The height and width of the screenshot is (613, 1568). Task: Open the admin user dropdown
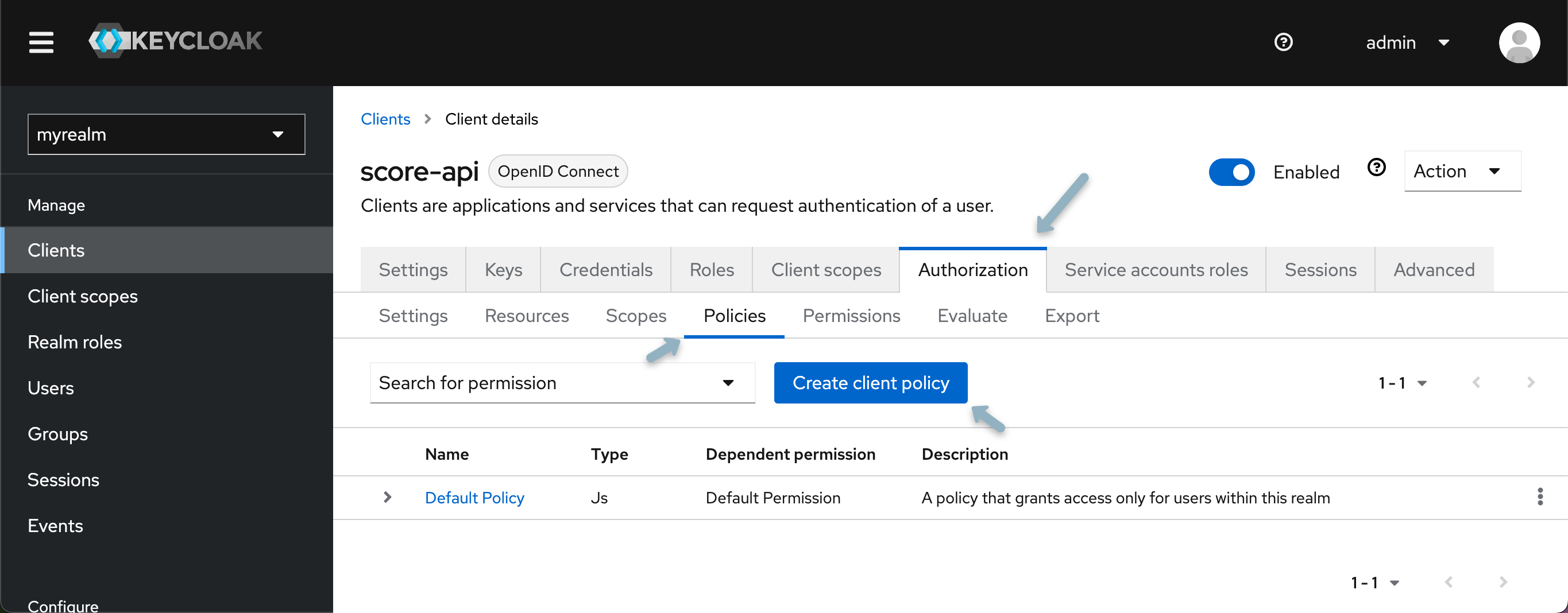[1407, 42]
